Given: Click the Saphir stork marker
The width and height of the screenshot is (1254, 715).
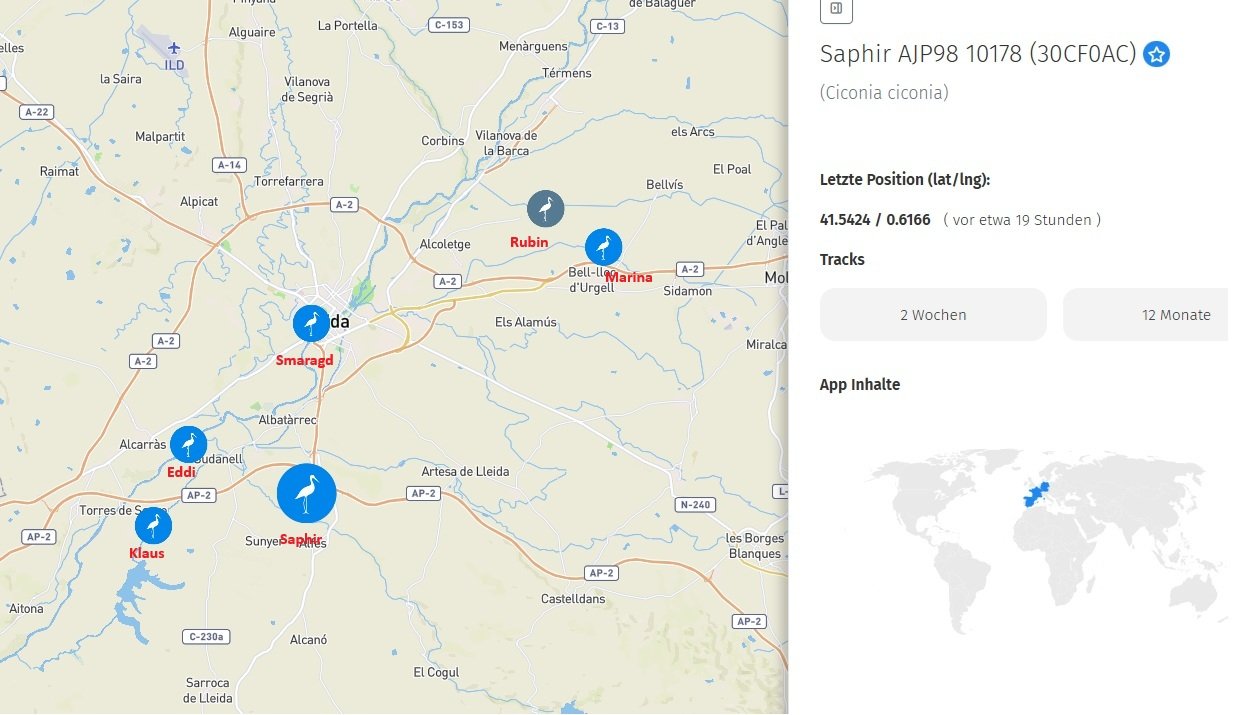Looking at the screenshot, I should (306, 493).
